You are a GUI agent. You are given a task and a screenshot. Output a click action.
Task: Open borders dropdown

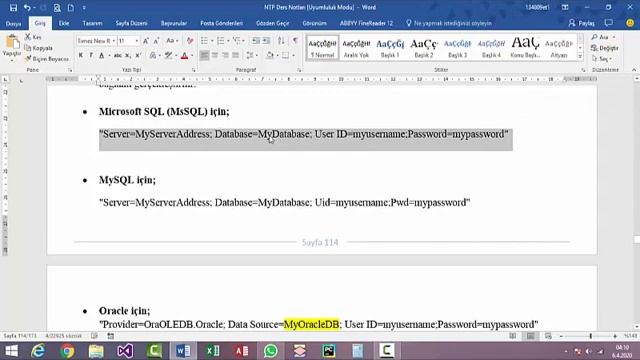coord(292,55)
